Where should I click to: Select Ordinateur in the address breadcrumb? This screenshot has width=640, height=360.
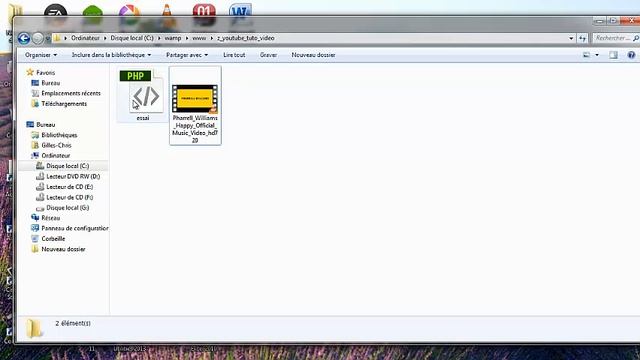85,38
